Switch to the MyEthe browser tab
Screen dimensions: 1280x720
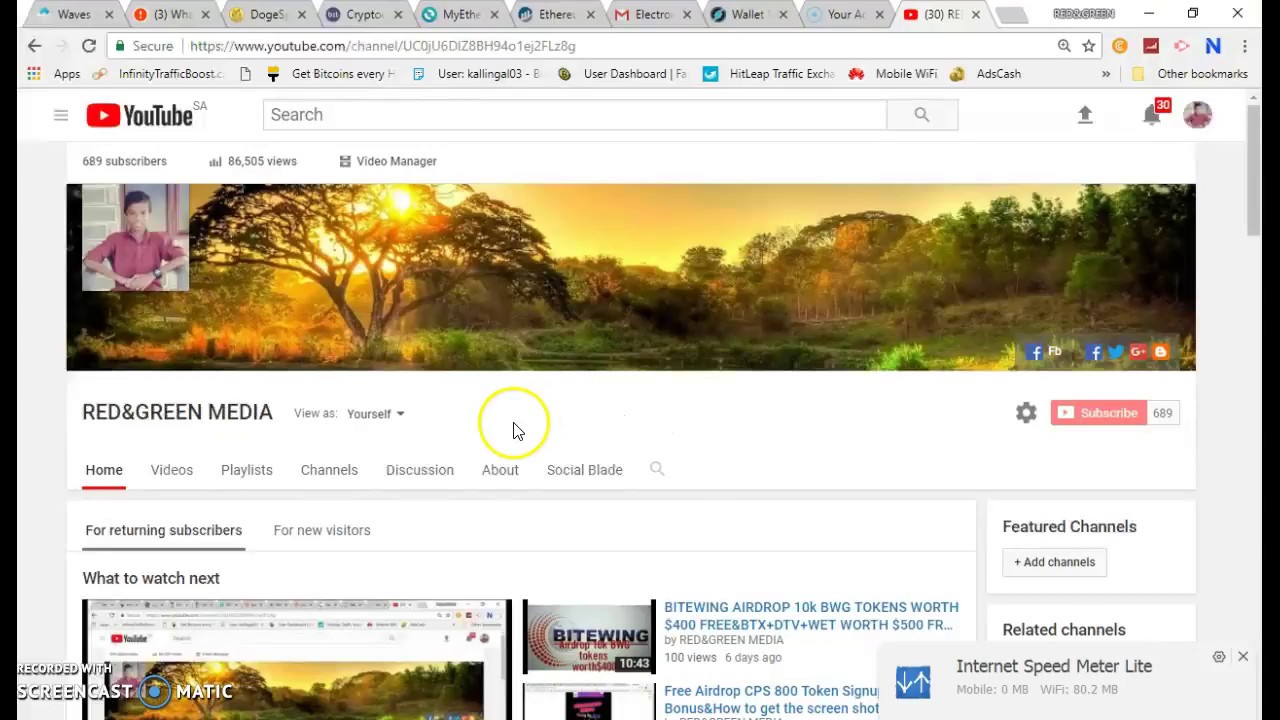(x=460, y=14)
